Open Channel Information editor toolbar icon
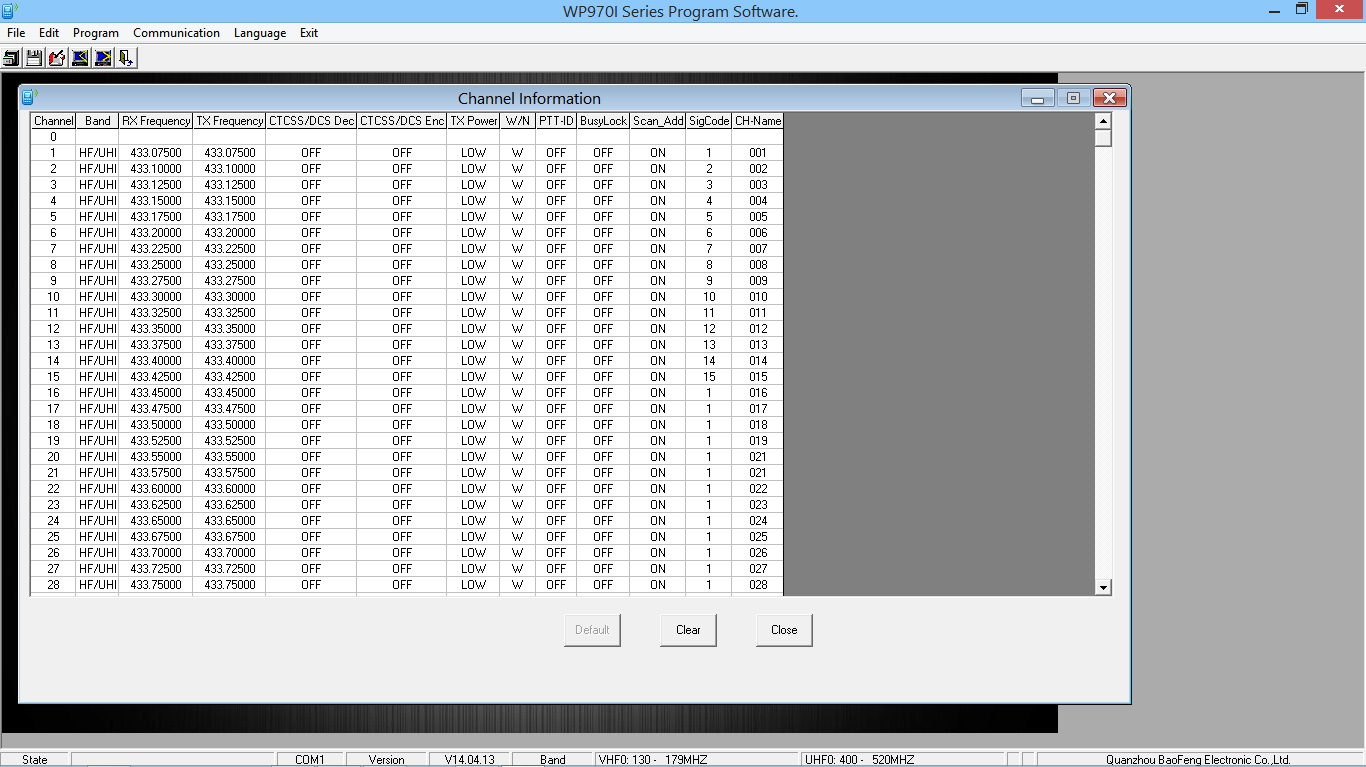The height and width of the screenshot is (767, 1366). (x=57, y=58)
